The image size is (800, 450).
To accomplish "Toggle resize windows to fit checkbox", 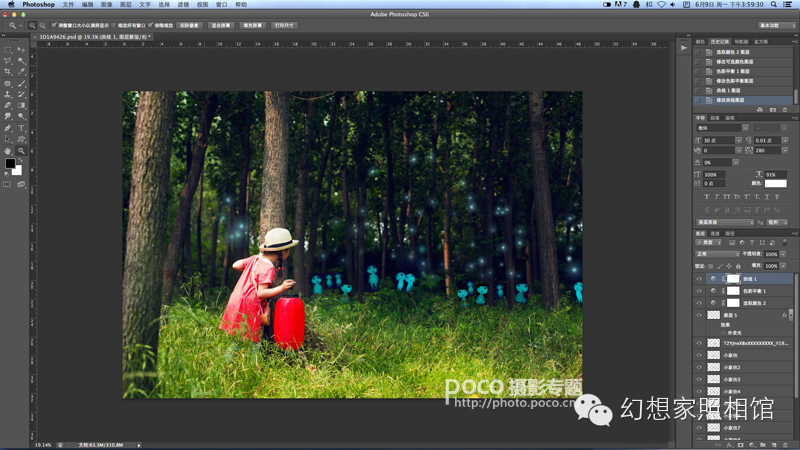I will tap(54, 25).
